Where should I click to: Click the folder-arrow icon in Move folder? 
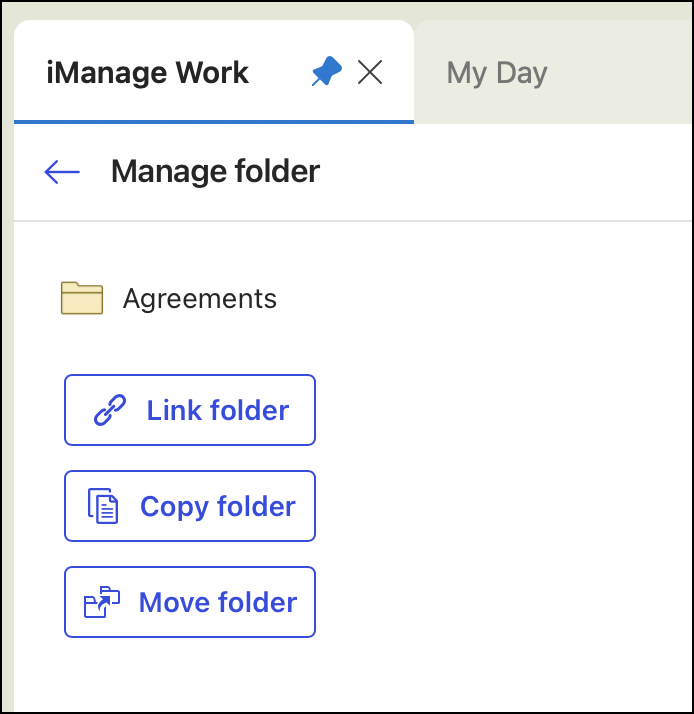pyautogui.click(x=102, y=602)
